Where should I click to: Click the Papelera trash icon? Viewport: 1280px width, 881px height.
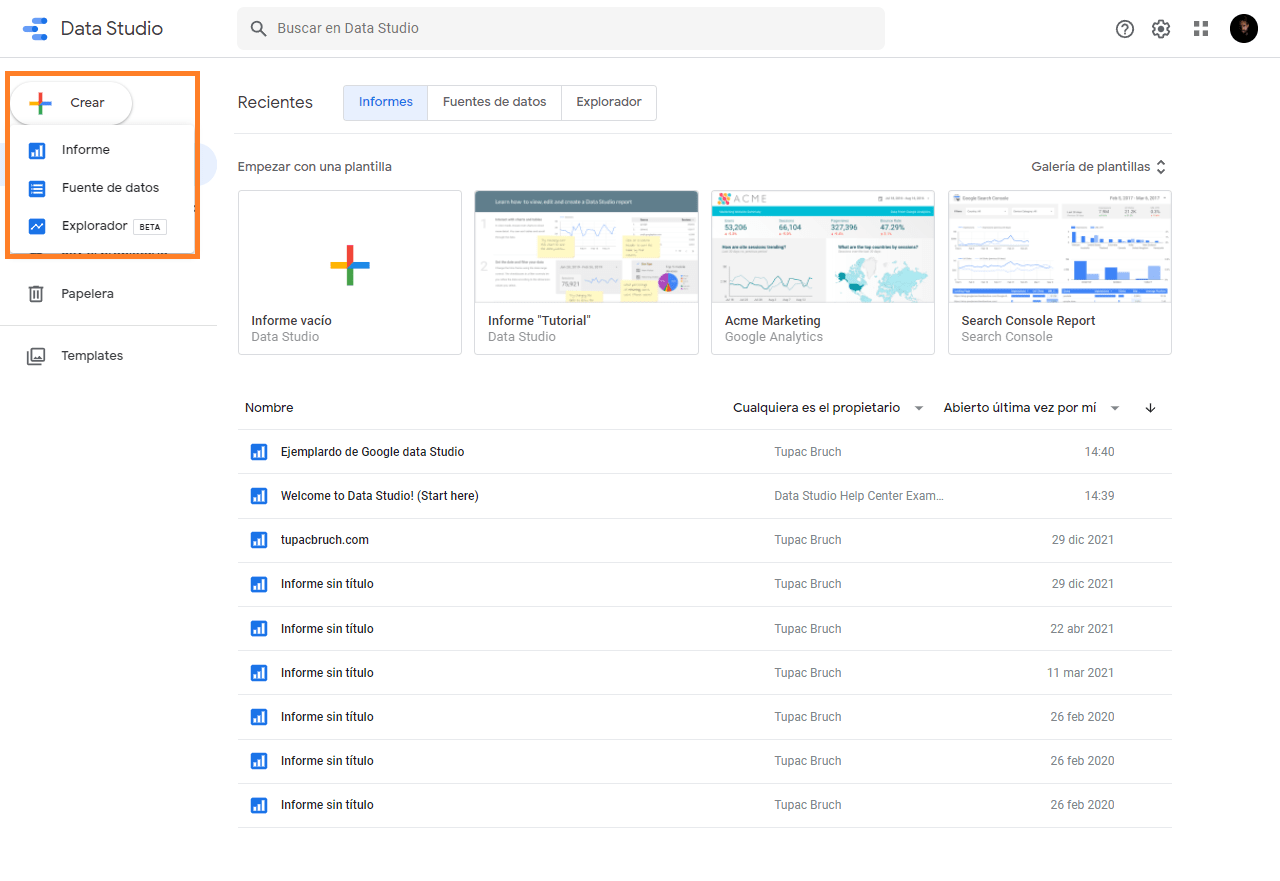pos(36,294)
